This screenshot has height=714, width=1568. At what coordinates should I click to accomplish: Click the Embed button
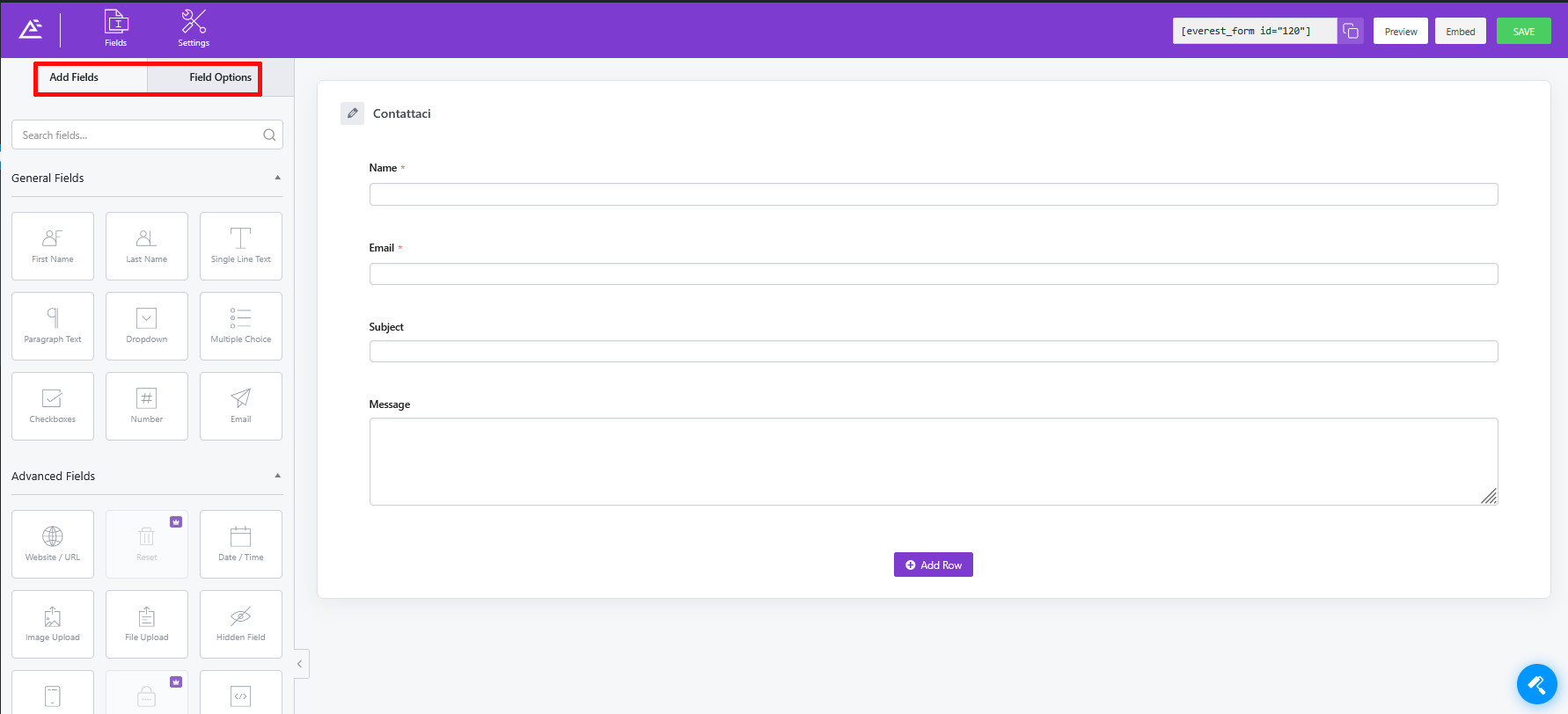pyautogui.click(x=1461, y=31)
